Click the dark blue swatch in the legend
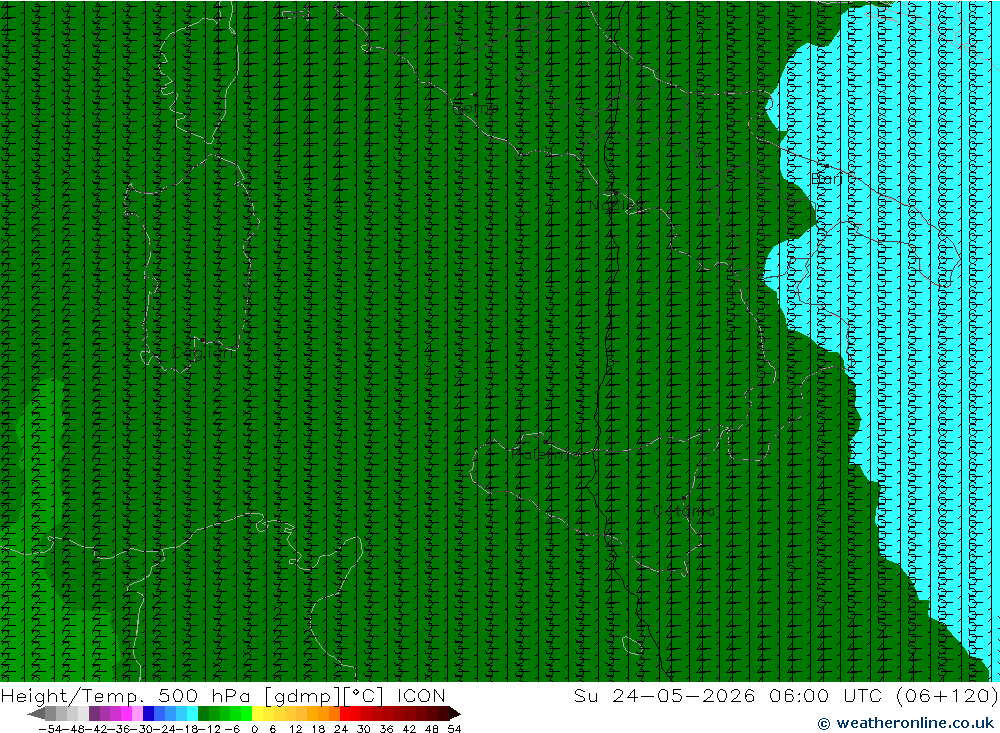The height and width of the screenshot is (733, 1000). (149, 713)
